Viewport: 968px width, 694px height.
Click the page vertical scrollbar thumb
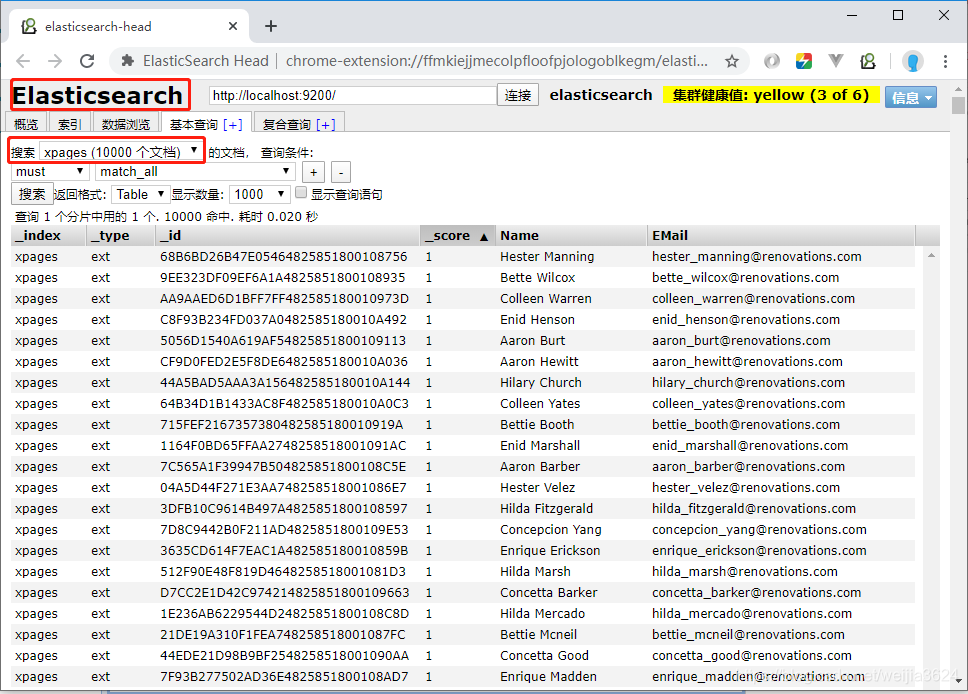pos(958,105)
